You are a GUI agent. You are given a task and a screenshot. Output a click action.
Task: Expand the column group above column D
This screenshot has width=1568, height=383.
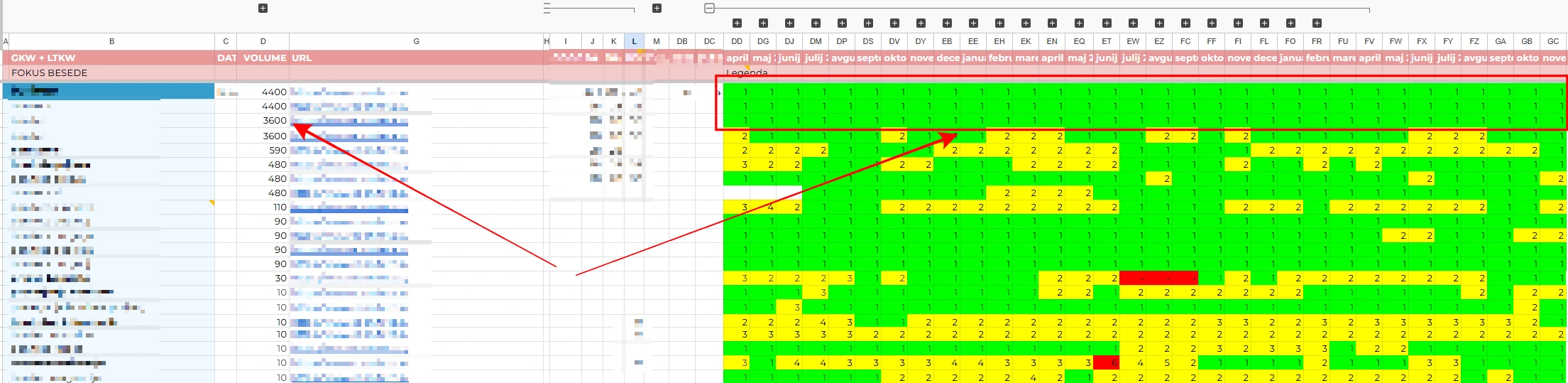pos(263,9)
